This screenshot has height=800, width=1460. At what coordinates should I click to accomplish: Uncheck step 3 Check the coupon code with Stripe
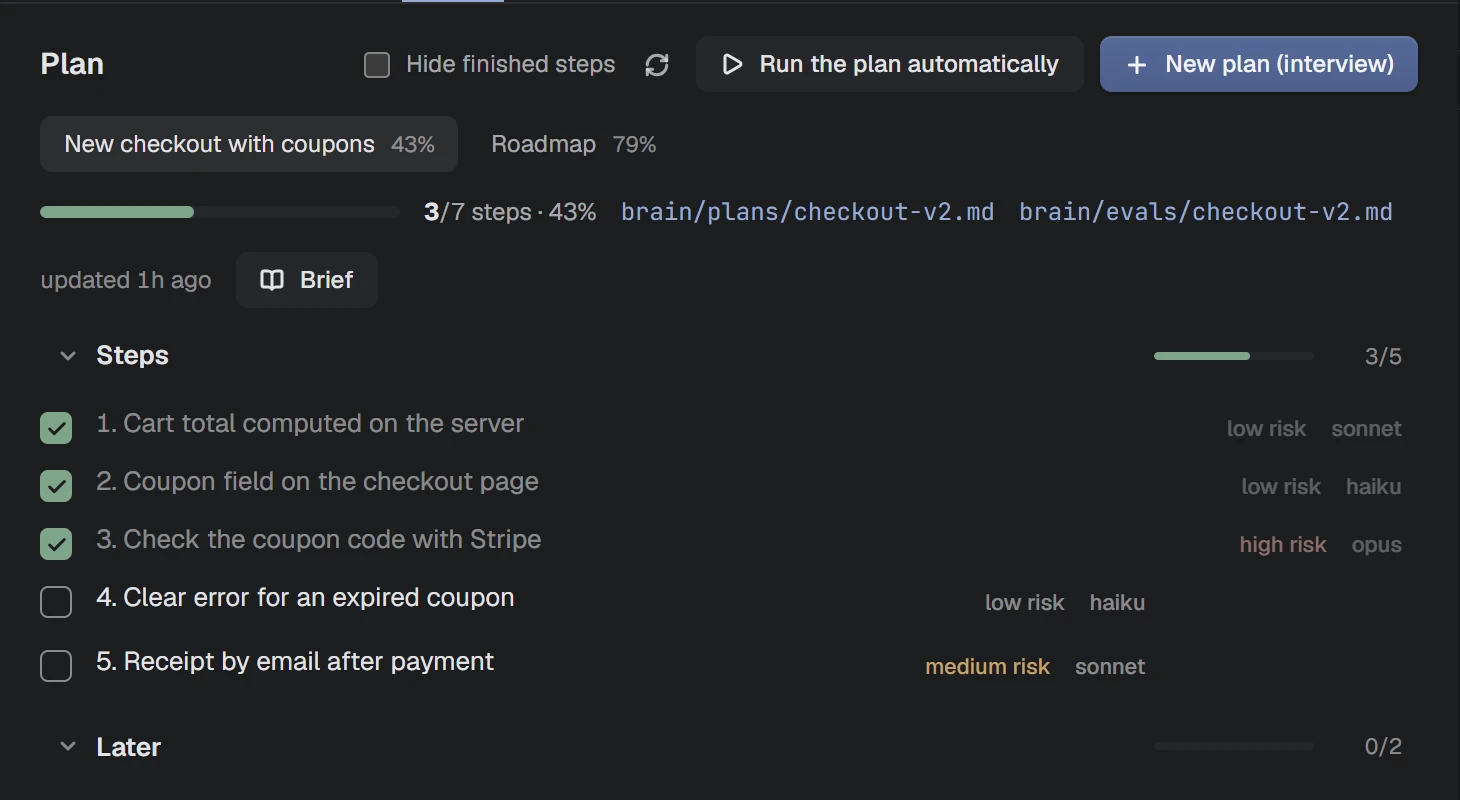pyautogui.click(x=56, y=544)
